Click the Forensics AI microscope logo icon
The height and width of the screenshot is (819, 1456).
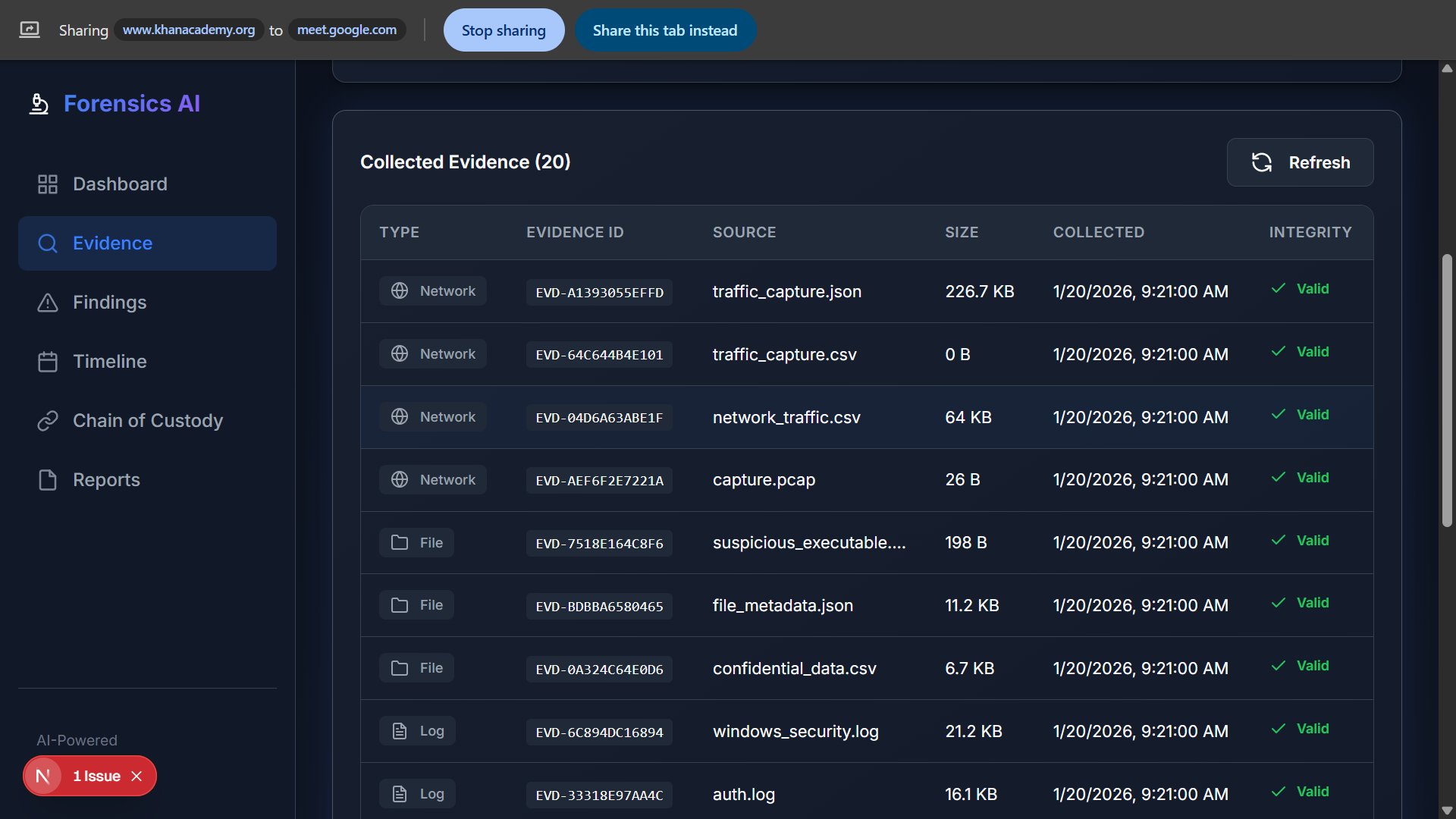pos(39,104)
